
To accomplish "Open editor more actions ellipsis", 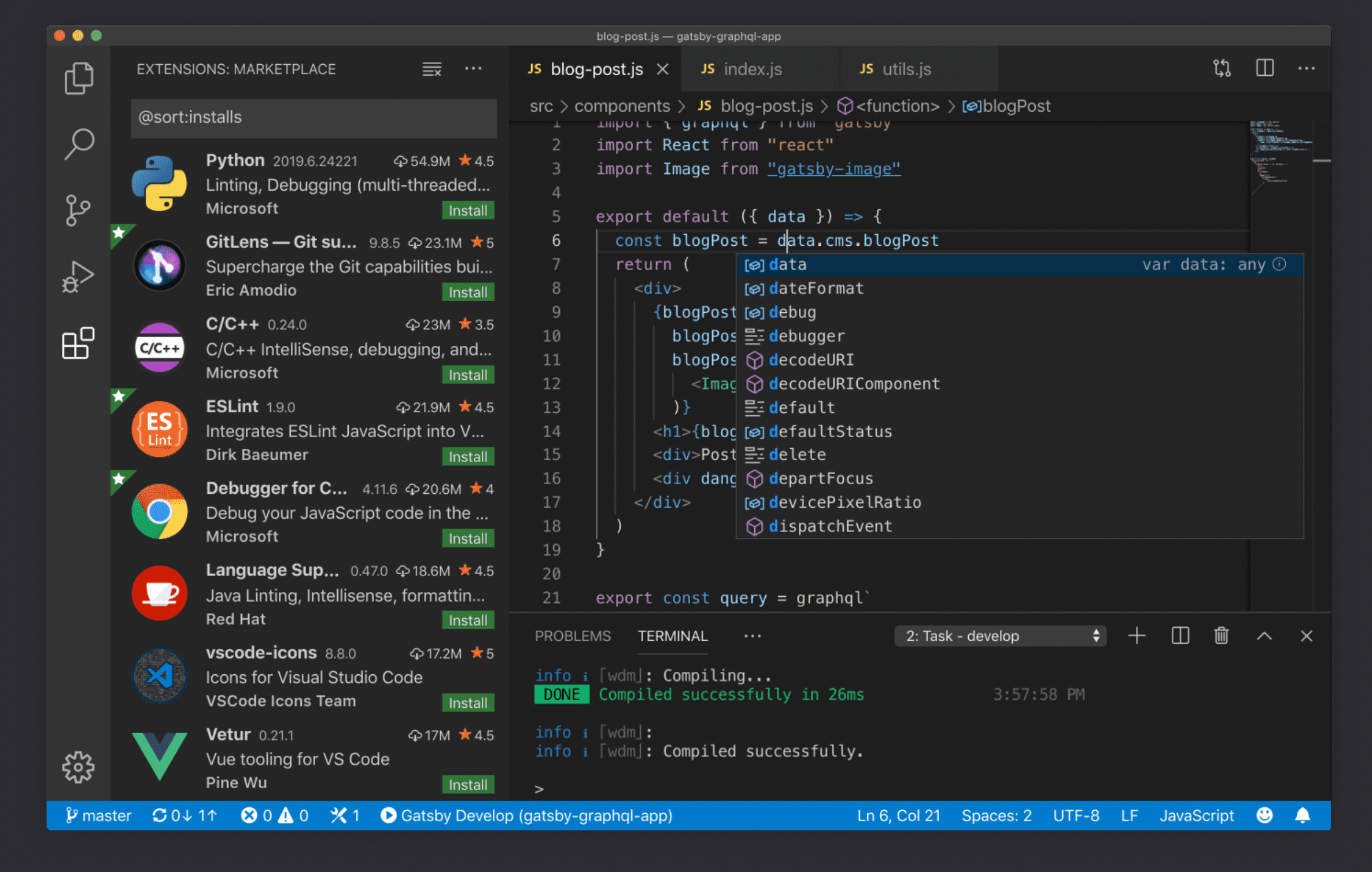I will pyautogui.click(x=1306, y=68).
